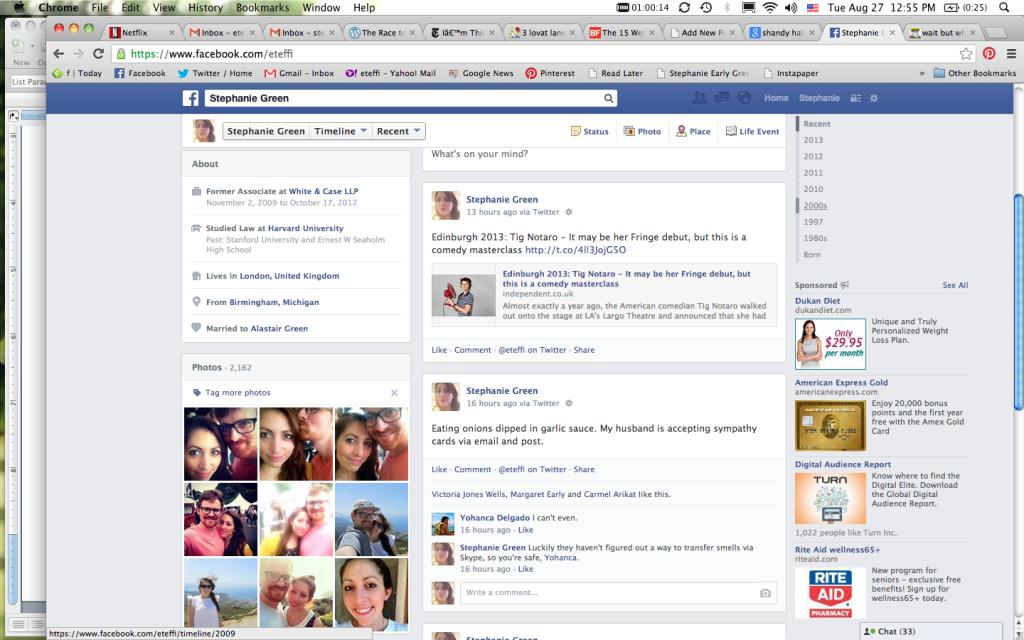The height and width of the screenshot is (640, 1024).
Task: Click the gear beside '13 hours ago via Twitter'
Action: (x=569, y=212)
